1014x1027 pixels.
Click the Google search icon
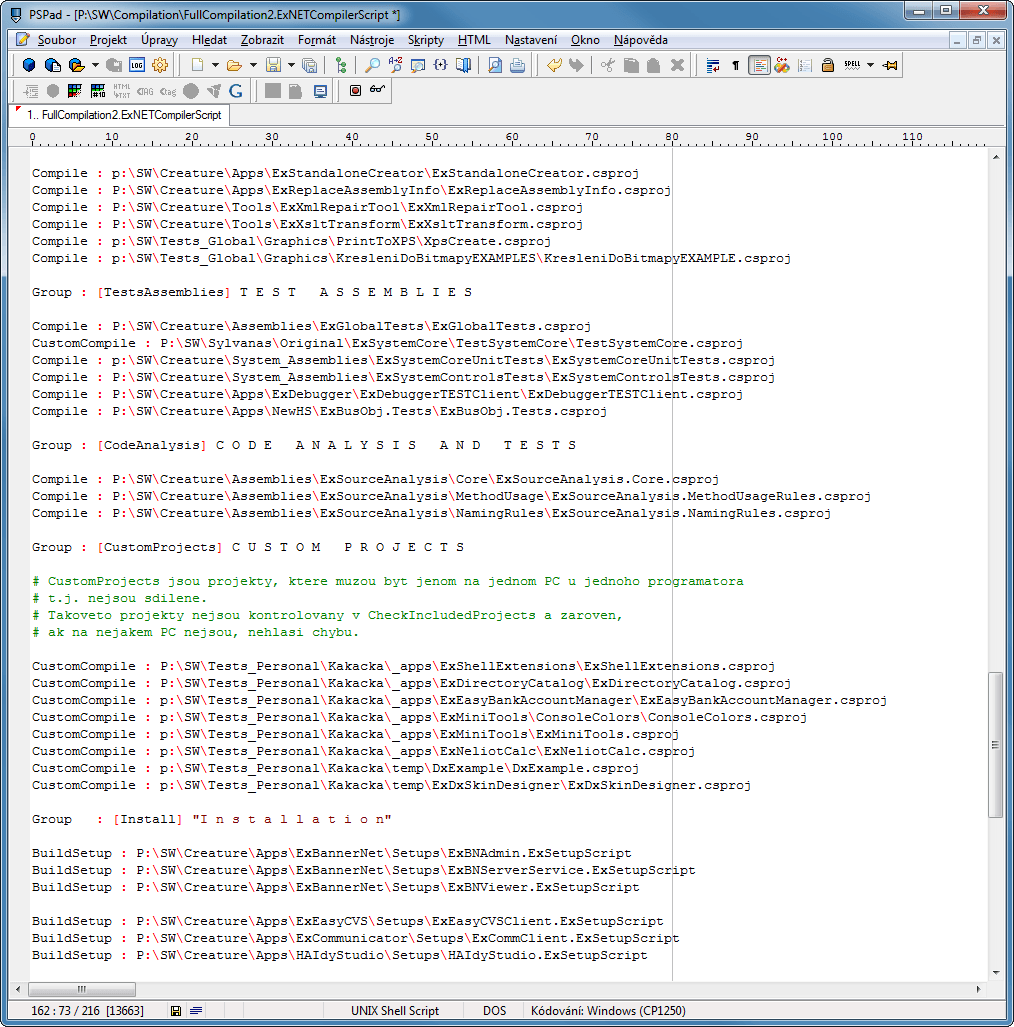236,90
